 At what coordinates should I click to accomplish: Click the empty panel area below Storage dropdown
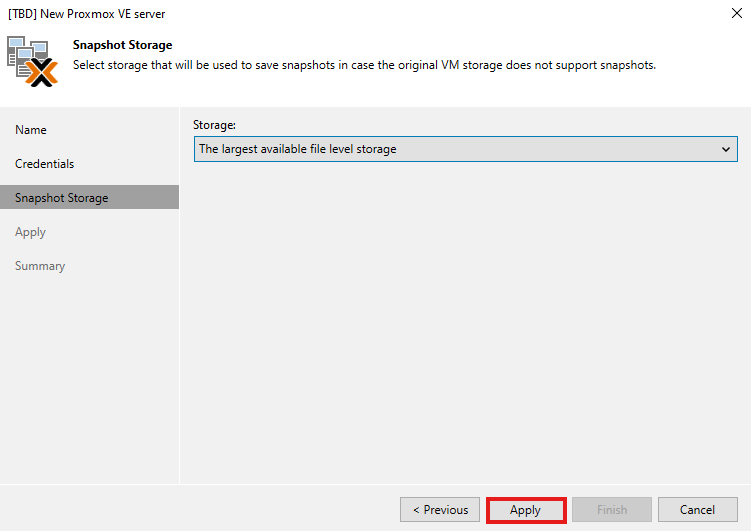tap(465, 320)
